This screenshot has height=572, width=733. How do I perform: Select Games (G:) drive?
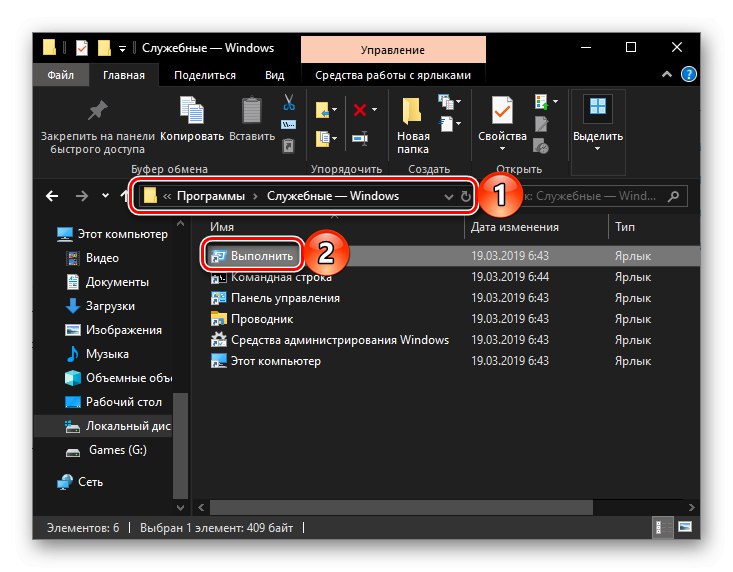click(107, 450)
